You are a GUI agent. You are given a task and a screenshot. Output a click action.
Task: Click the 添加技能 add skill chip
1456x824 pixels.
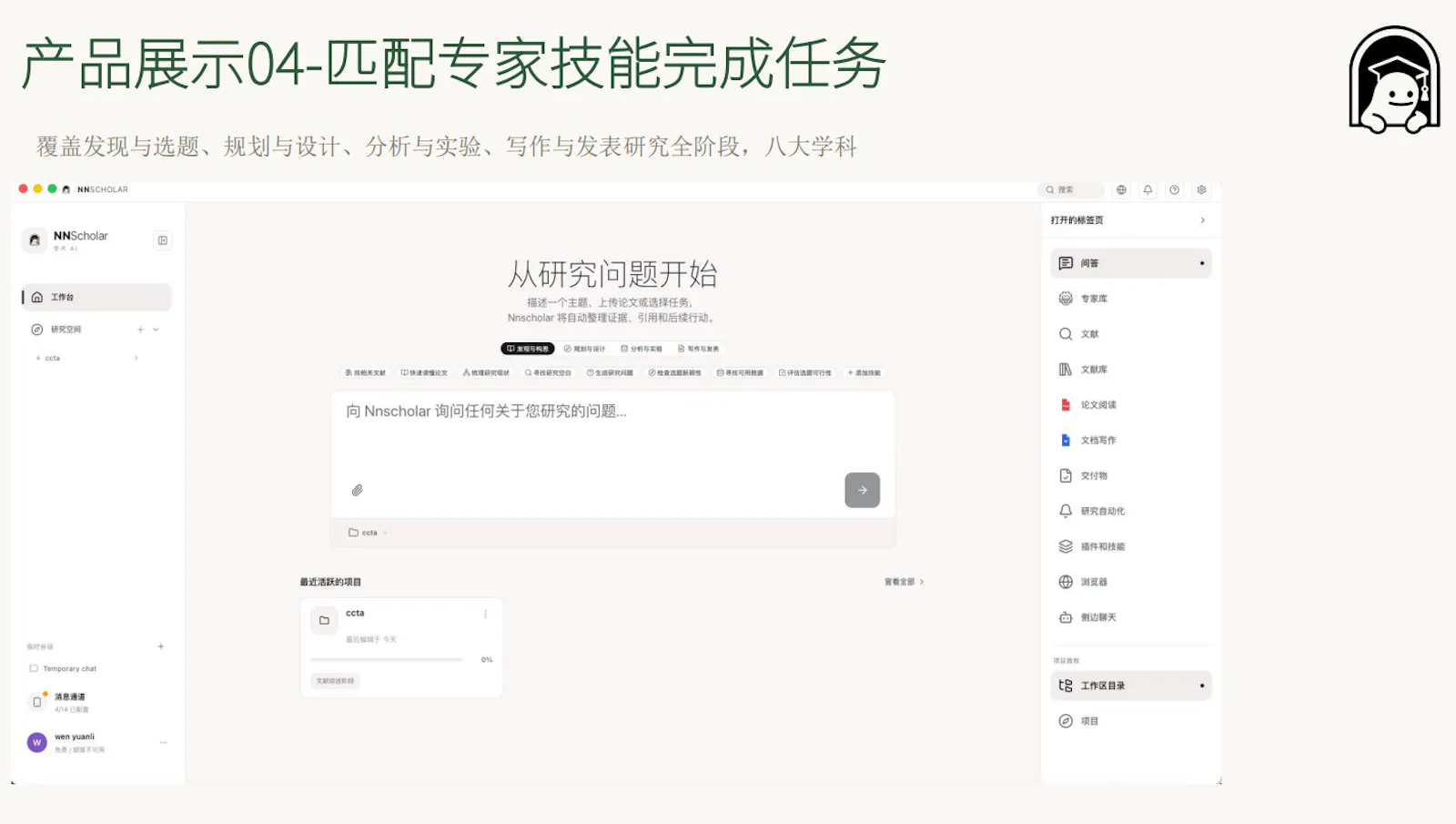(x=864, y=373)
